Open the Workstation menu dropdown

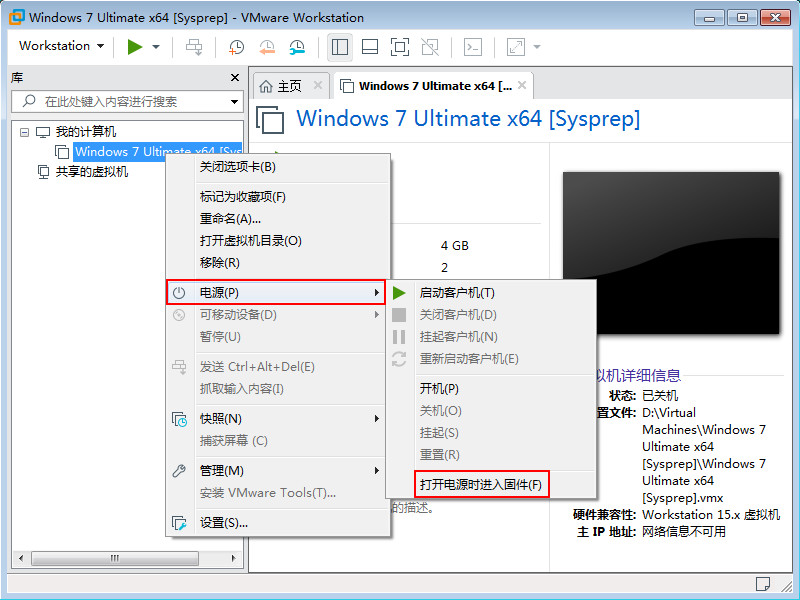tap(61, 46)
